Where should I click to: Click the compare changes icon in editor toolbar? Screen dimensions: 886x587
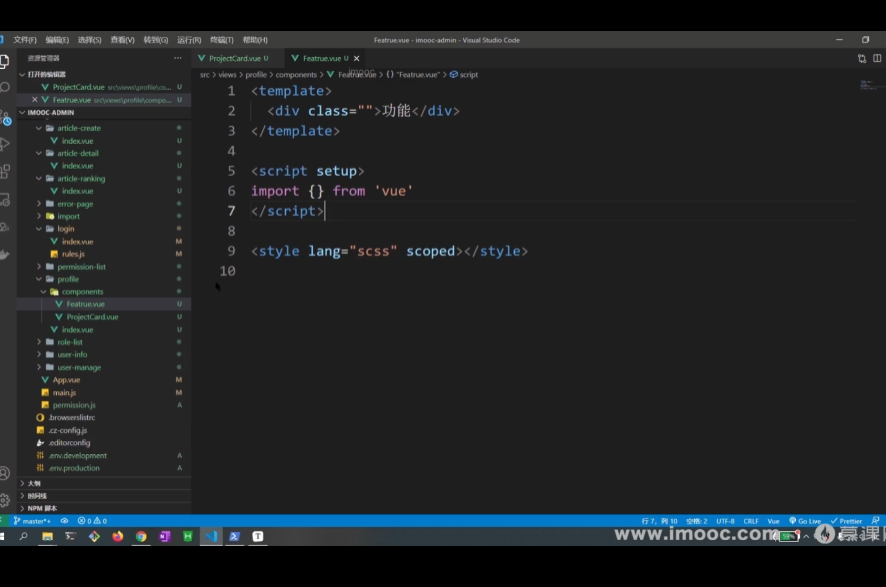coord(862,58)
